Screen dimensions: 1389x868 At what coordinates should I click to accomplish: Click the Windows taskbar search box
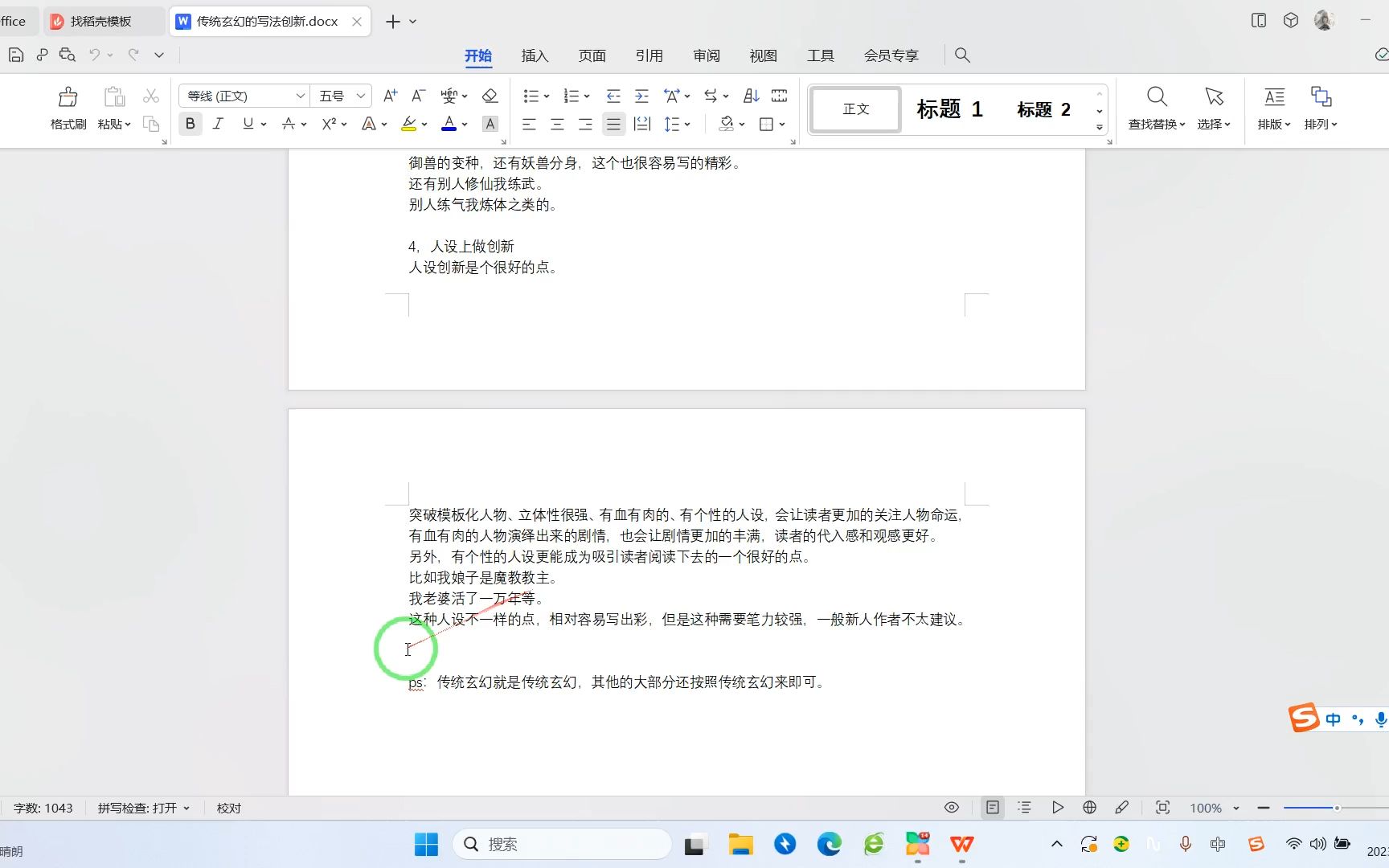click(563, 844)
